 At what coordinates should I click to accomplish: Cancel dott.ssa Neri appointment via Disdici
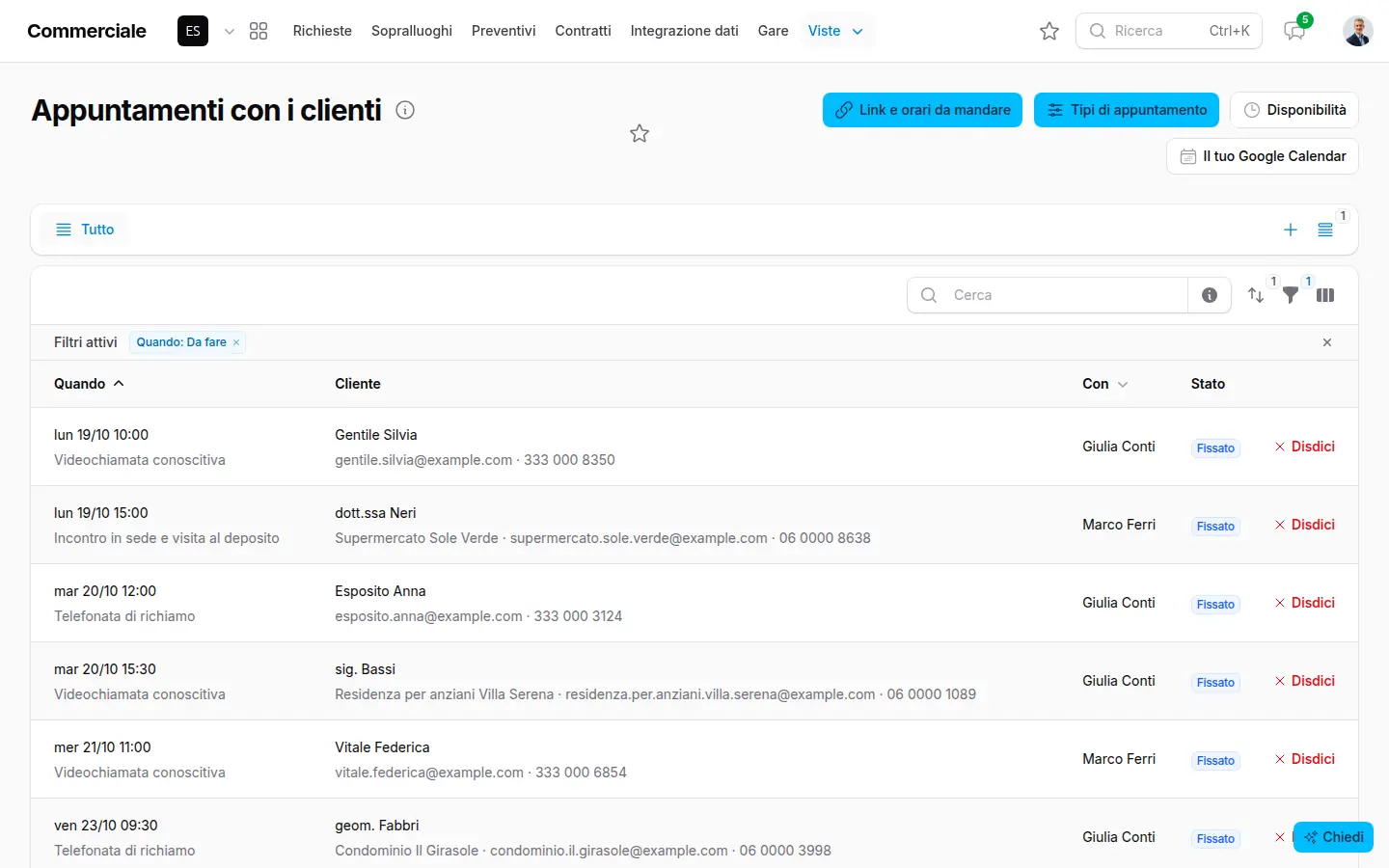tap(1305, 525)
